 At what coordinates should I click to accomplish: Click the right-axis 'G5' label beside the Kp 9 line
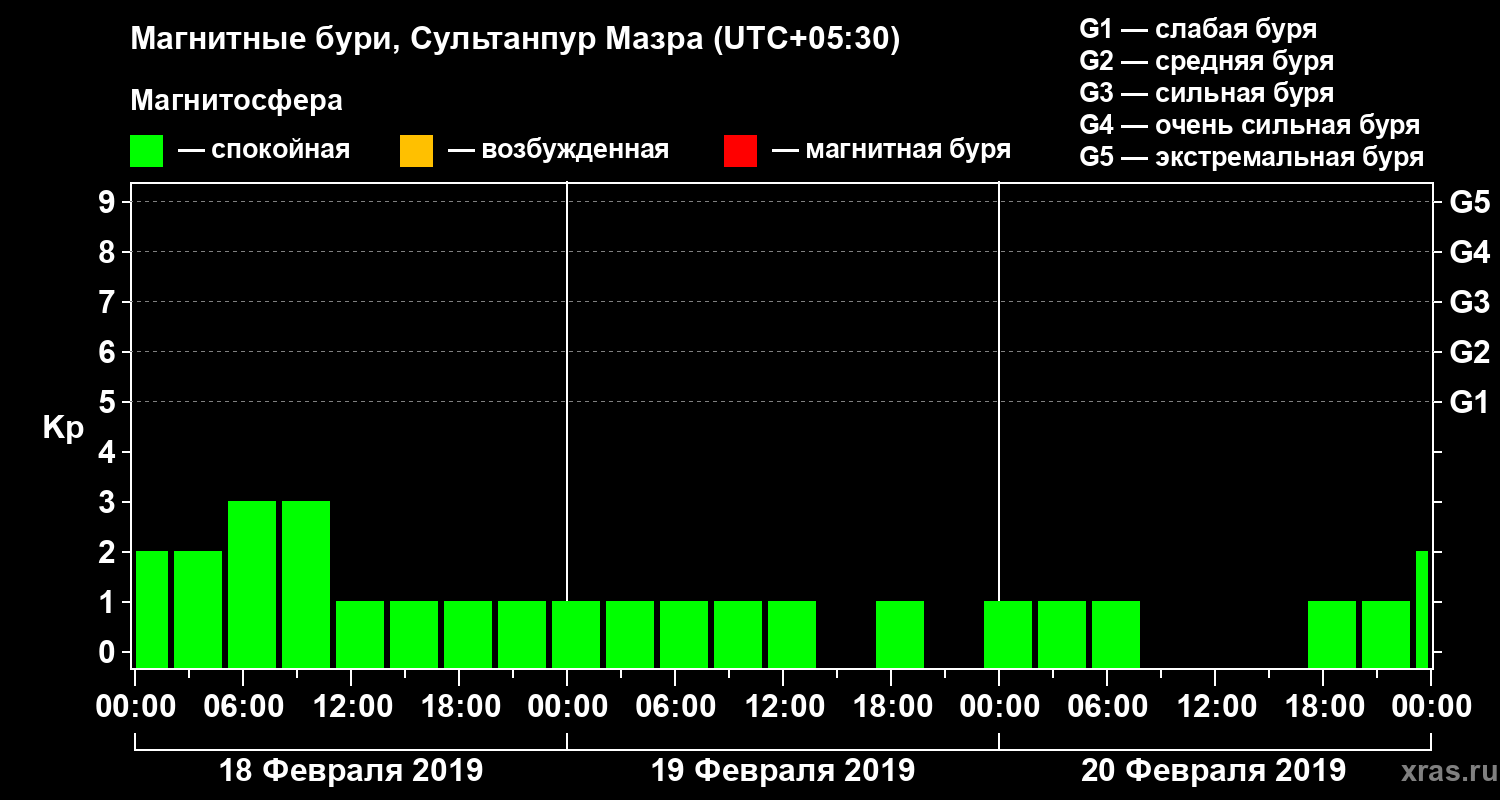point(1469,202)
